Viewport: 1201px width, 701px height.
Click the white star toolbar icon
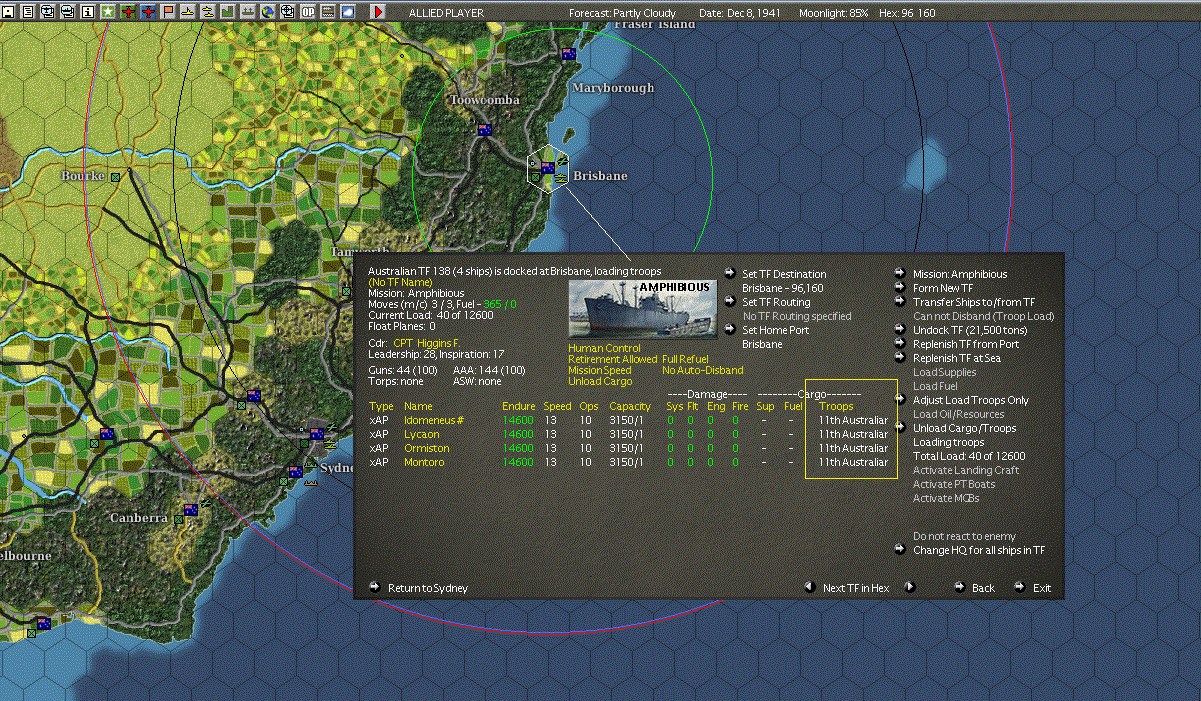[107, 12]
